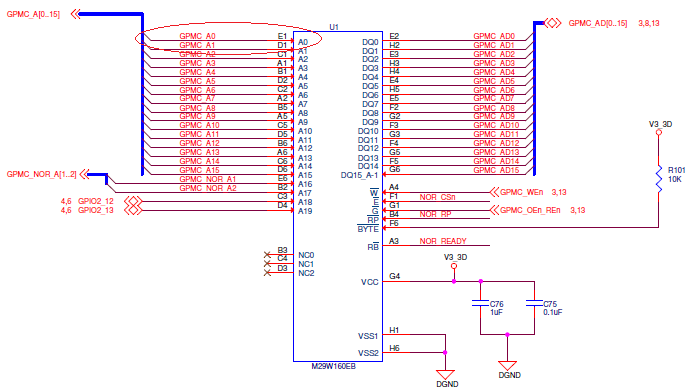
Task: Select the VSS2 pin name
Action: click(x=368, y=353)
